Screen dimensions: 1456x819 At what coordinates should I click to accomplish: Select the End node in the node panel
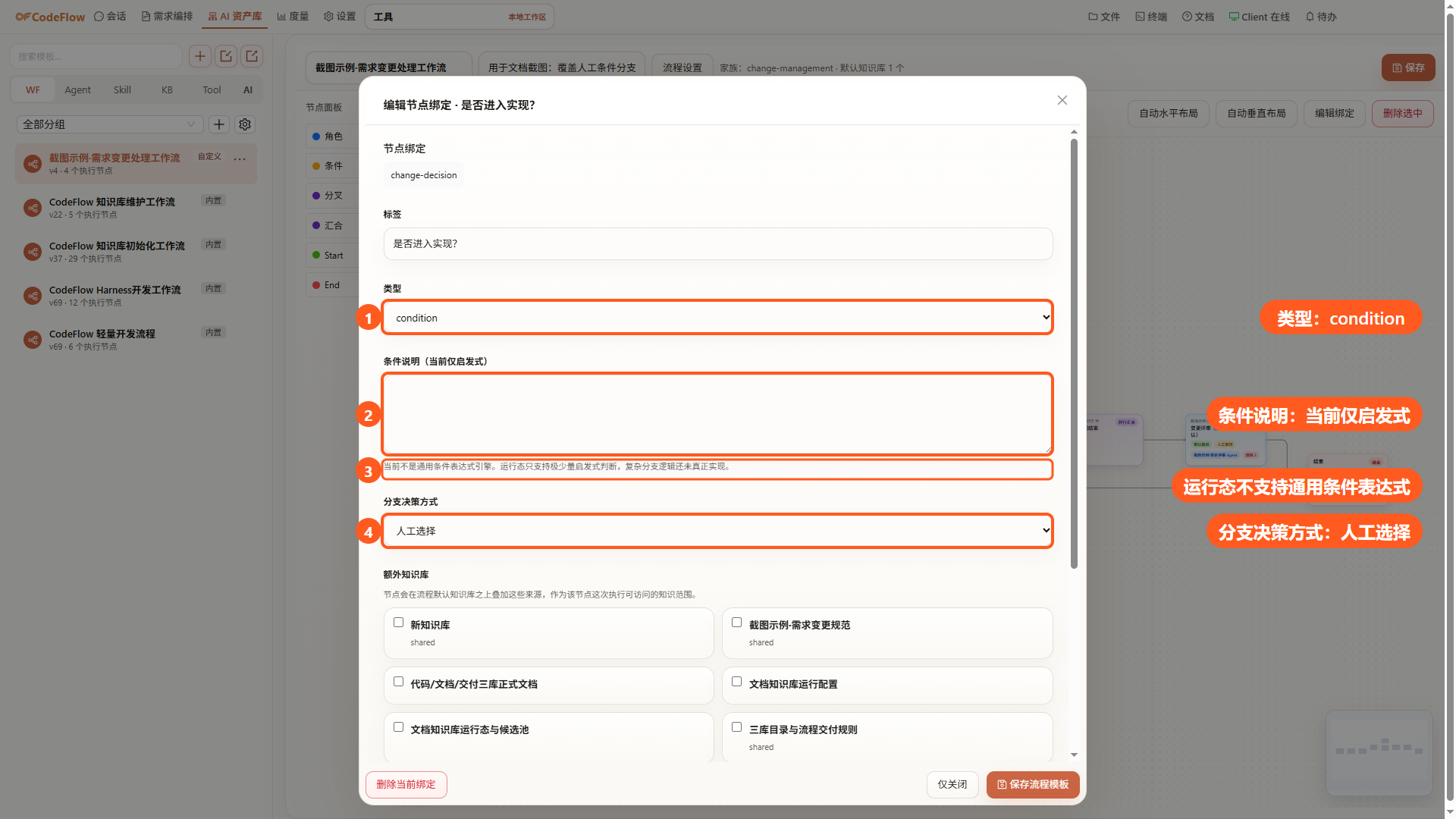coord(332,285)
